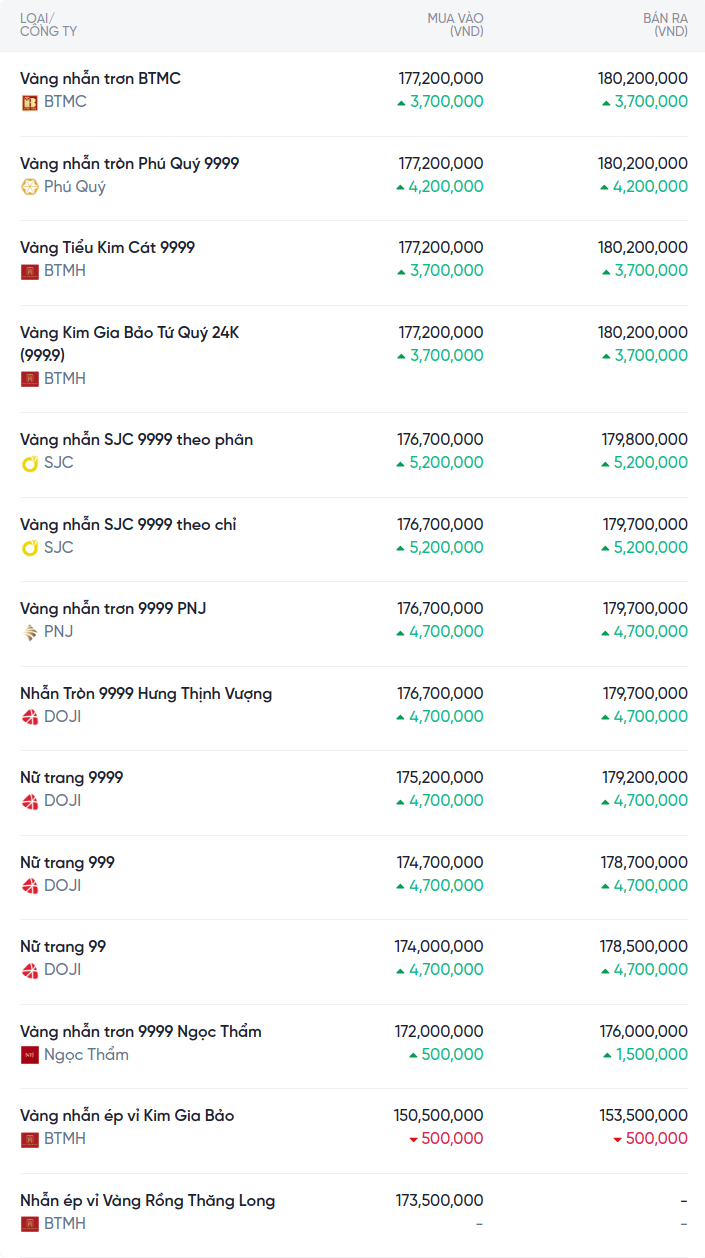Image resolution: width=705 pixels, height=1258 pixels.
Task: Select Vàng nhẫn ép vỉ Kim Gia Bảo
Action: point(127,1116)
